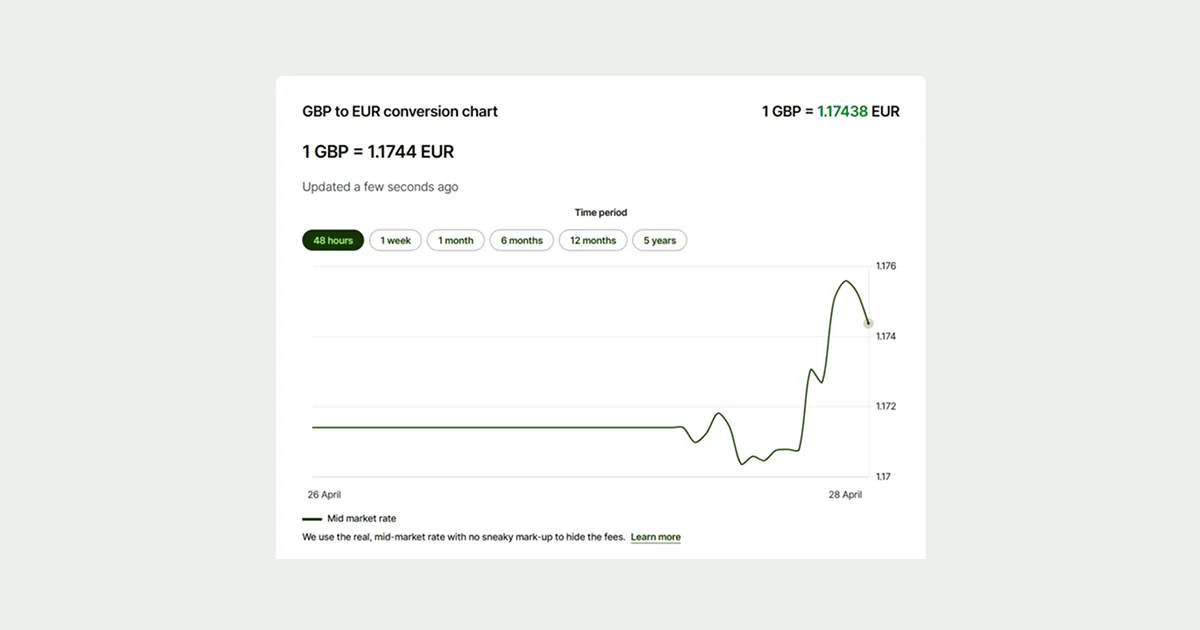Choose the 1 month time period
Screen dimensions: 1200x630
456,241
